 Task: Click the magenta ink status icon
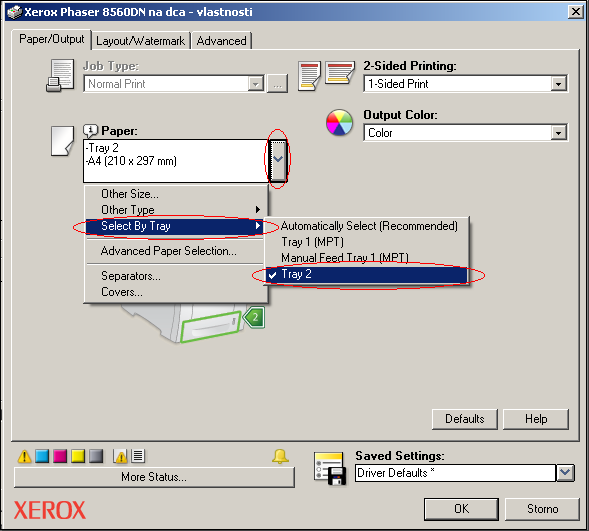pyautogui.click(x=60, y=456)
